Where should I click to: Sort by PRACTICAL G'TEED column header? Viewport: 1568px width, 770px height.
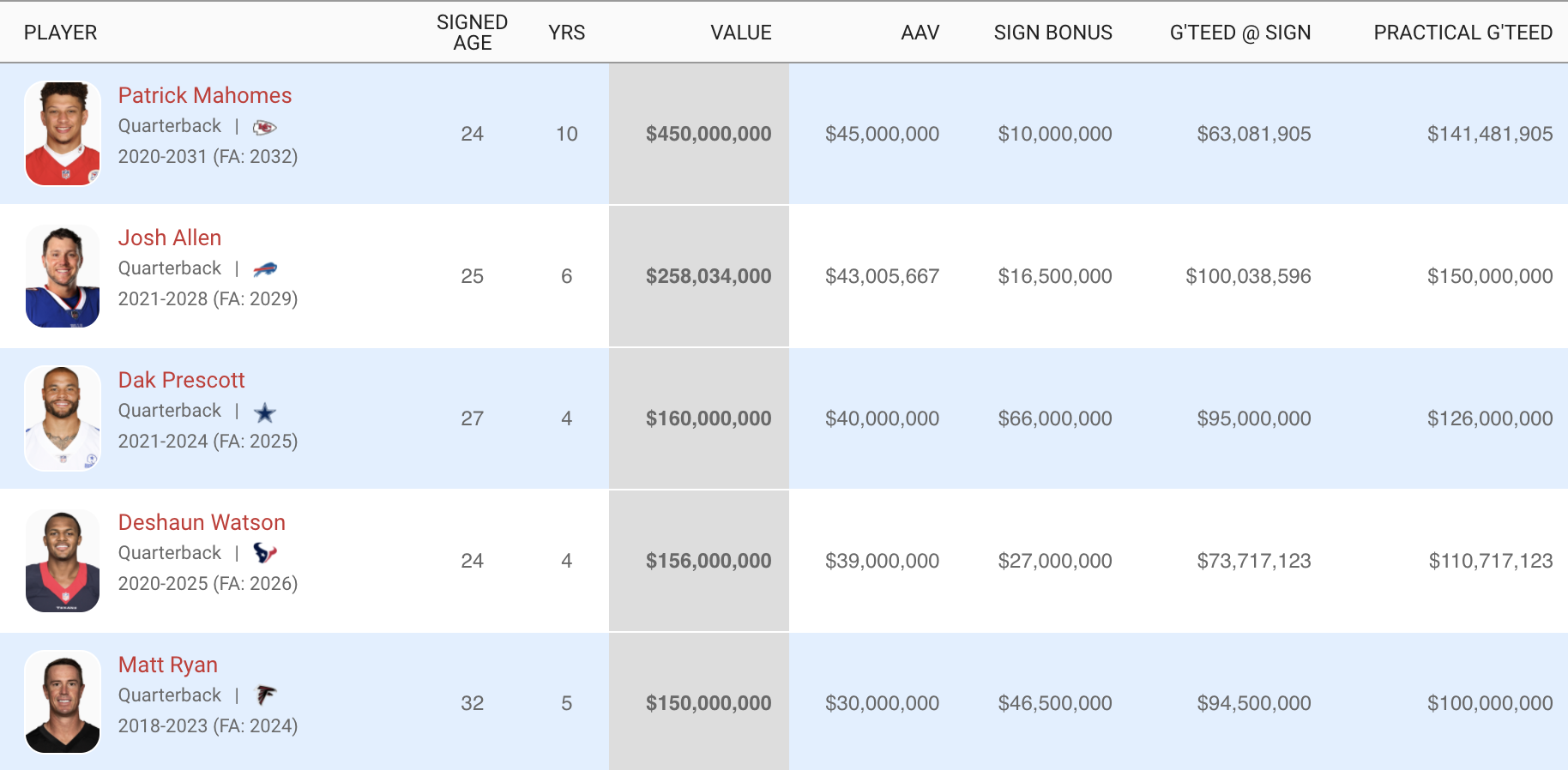[x=1462, y=33]
